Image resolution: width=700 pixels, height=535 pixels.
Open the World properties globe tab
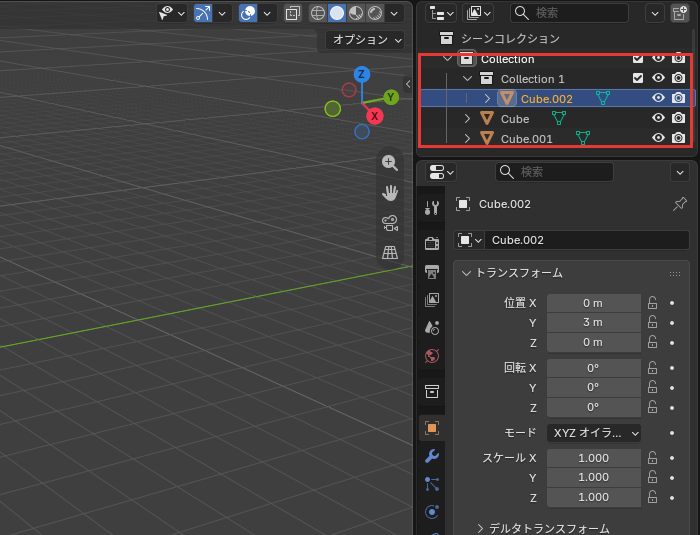tap(432, 356)
